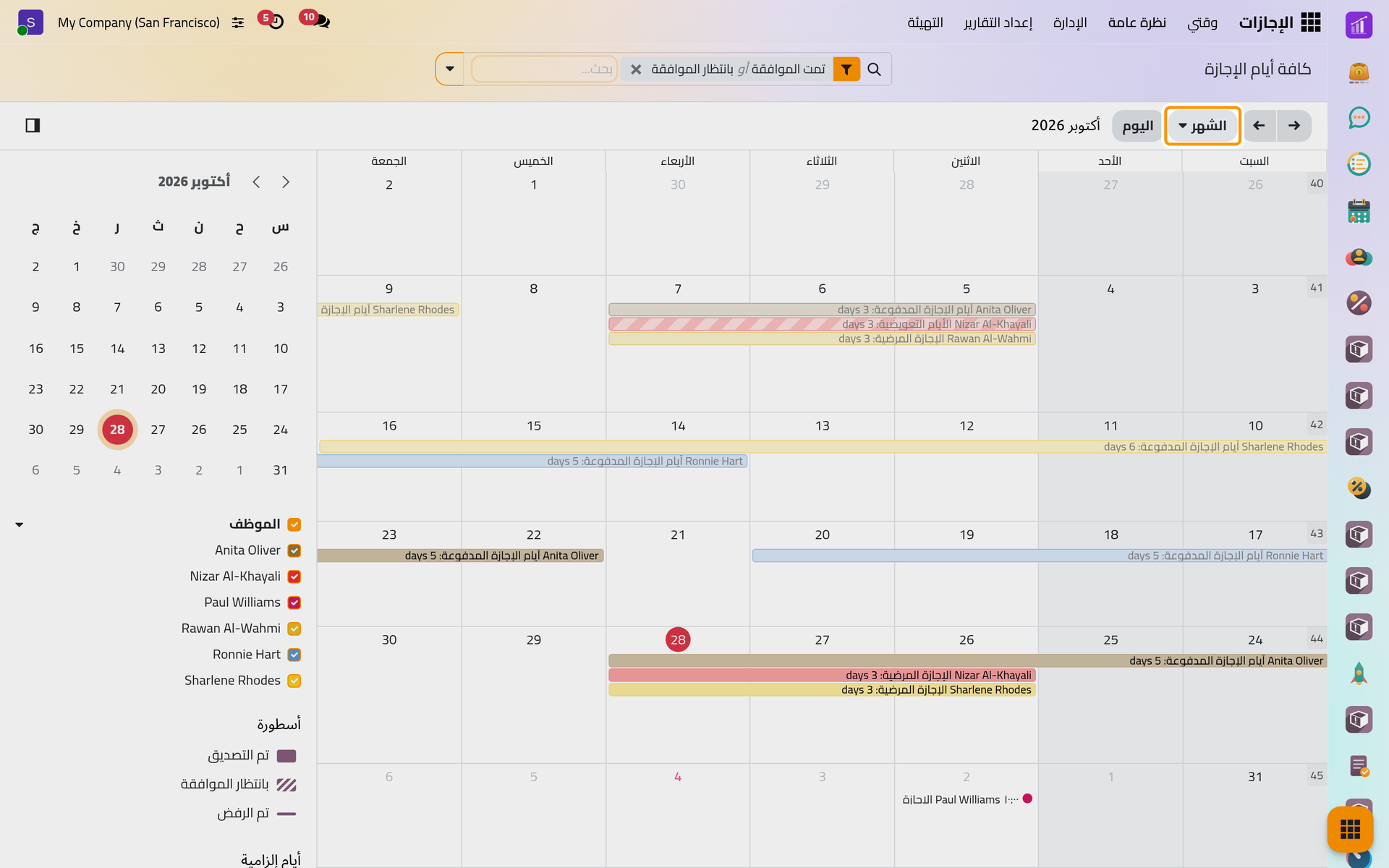The height and width of the screenshot is (868, 1389).
Task: Uncheck the Nizar Al-Khayali employee filter
Action: point(294,576)
